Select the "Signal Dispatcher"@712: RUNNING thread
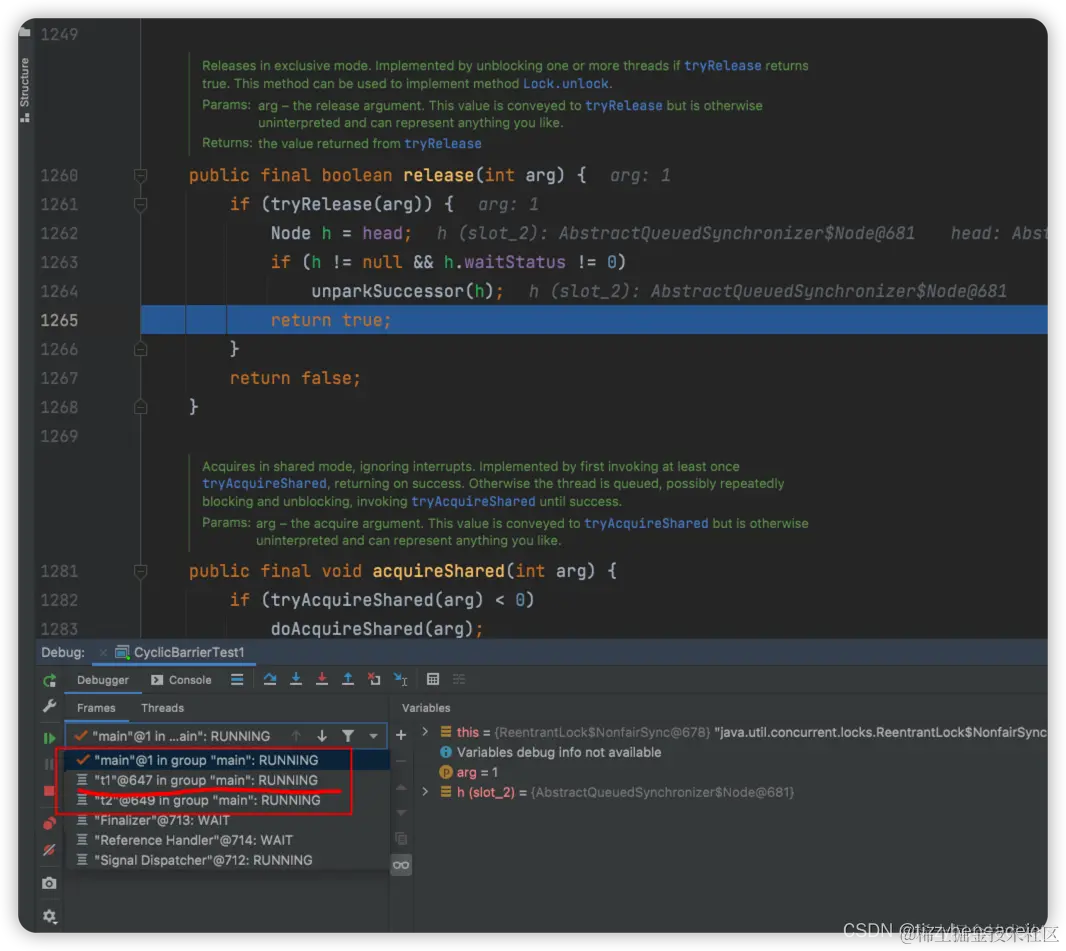This screenshot has width=1066, height=951. coord(226,860)
